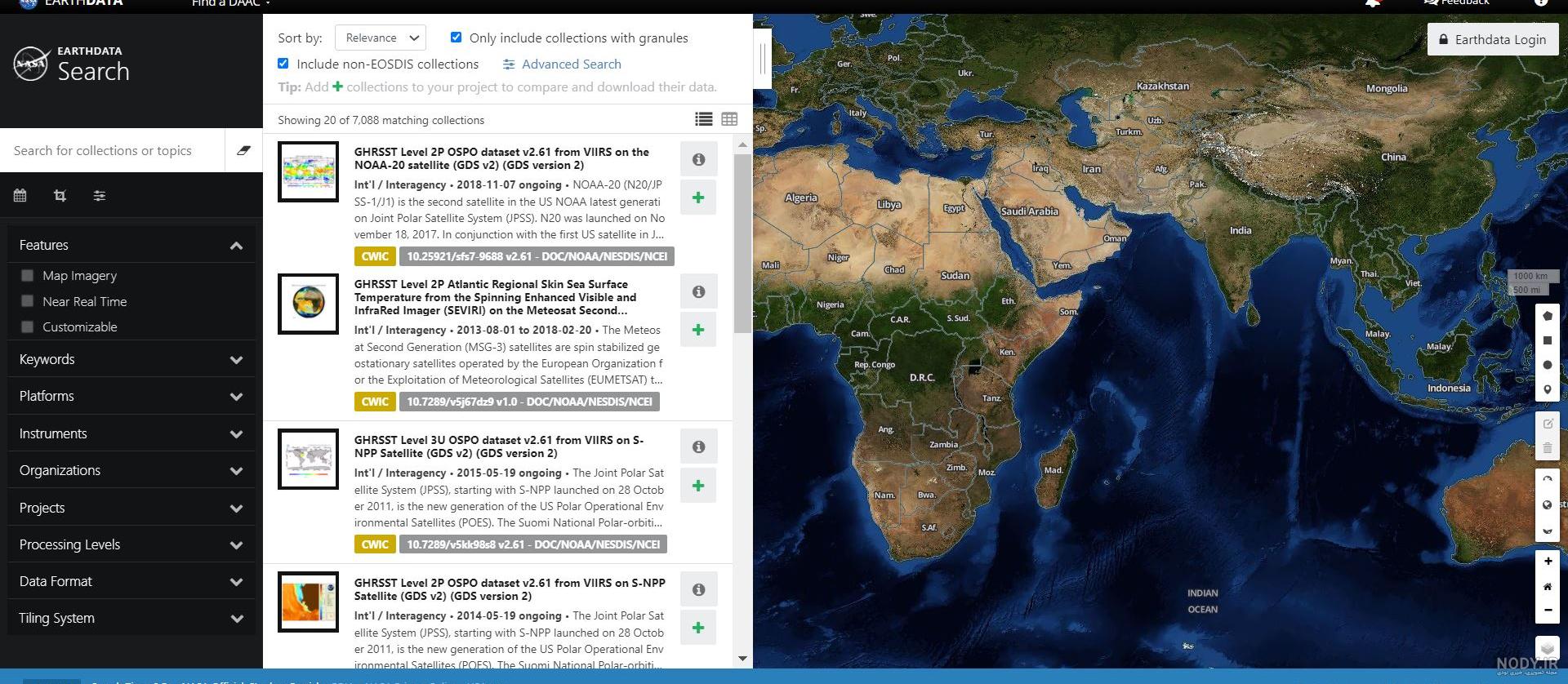This screenshot has height=684, width=1568.
Task: Expand the Keywords filter section
Action: click(131, 359)
